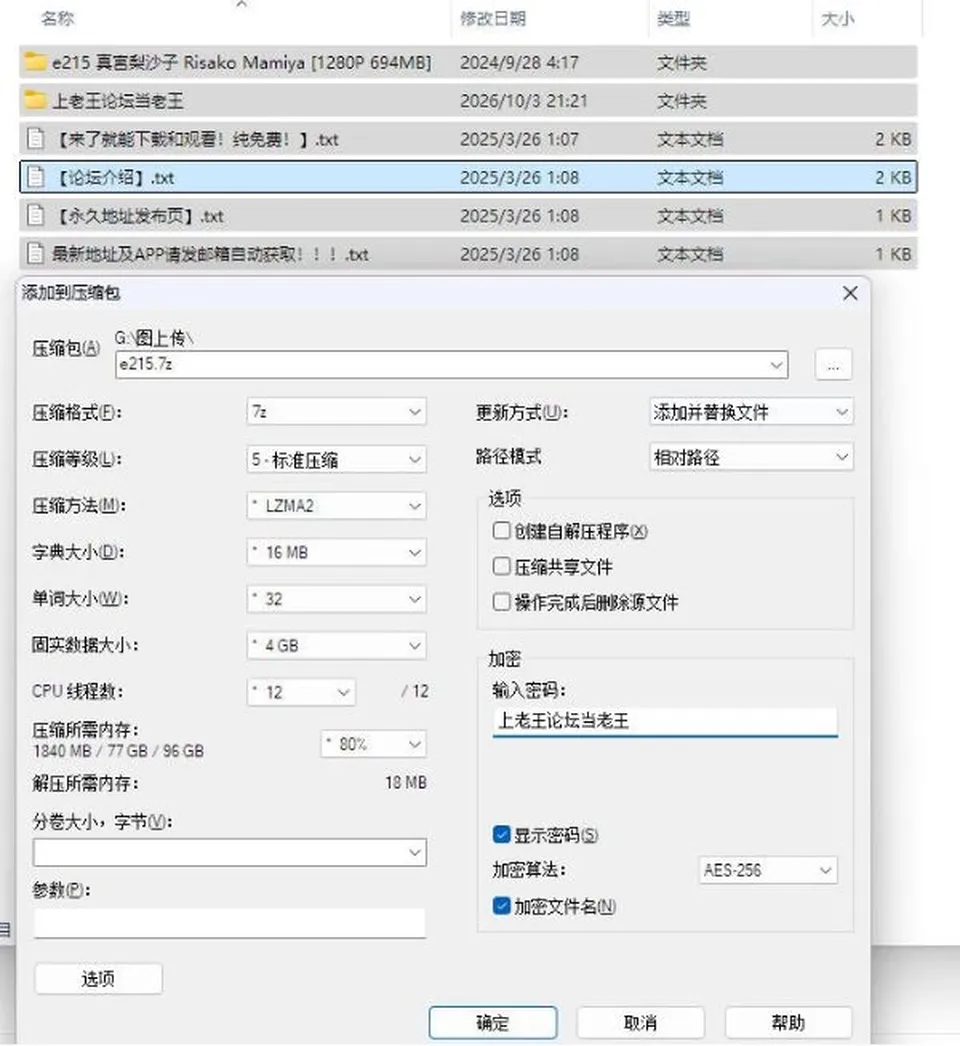The width and height of the screenshot is (960, 1046).
Task: Expand the 字典大小 16 MB dropdown
Action: (336, 552)
